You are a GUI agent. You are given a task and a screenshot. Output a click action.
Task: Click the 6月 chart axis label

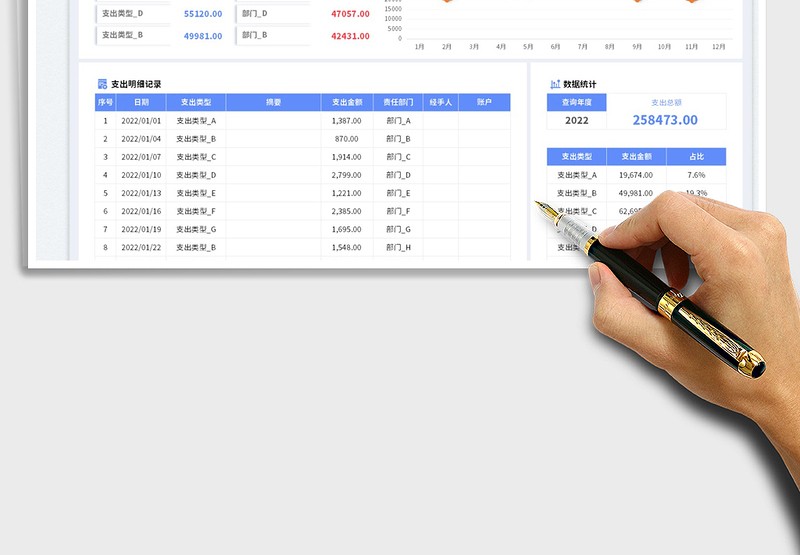click(x=555, y=47)
